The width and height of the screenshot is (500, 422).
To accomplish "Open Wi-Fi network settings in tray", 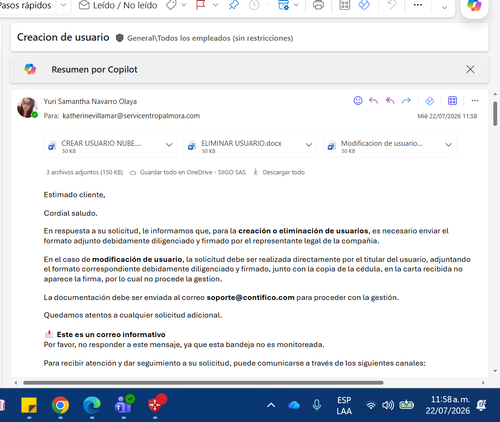I will (x=371, y=405).
